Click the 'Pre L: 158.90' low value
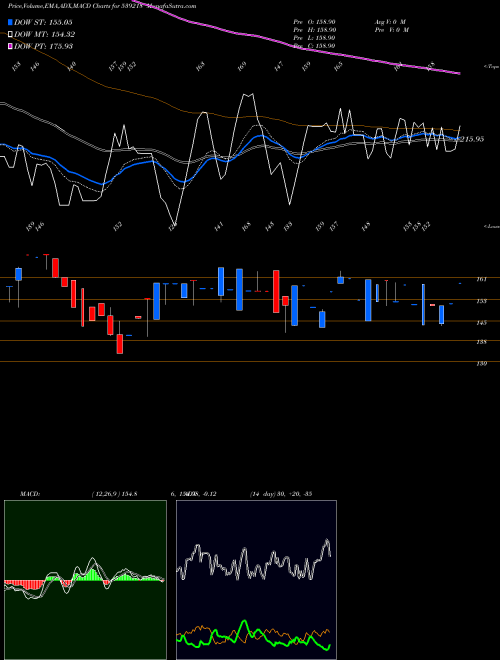 pyautogui.click(x=314, y=37)
